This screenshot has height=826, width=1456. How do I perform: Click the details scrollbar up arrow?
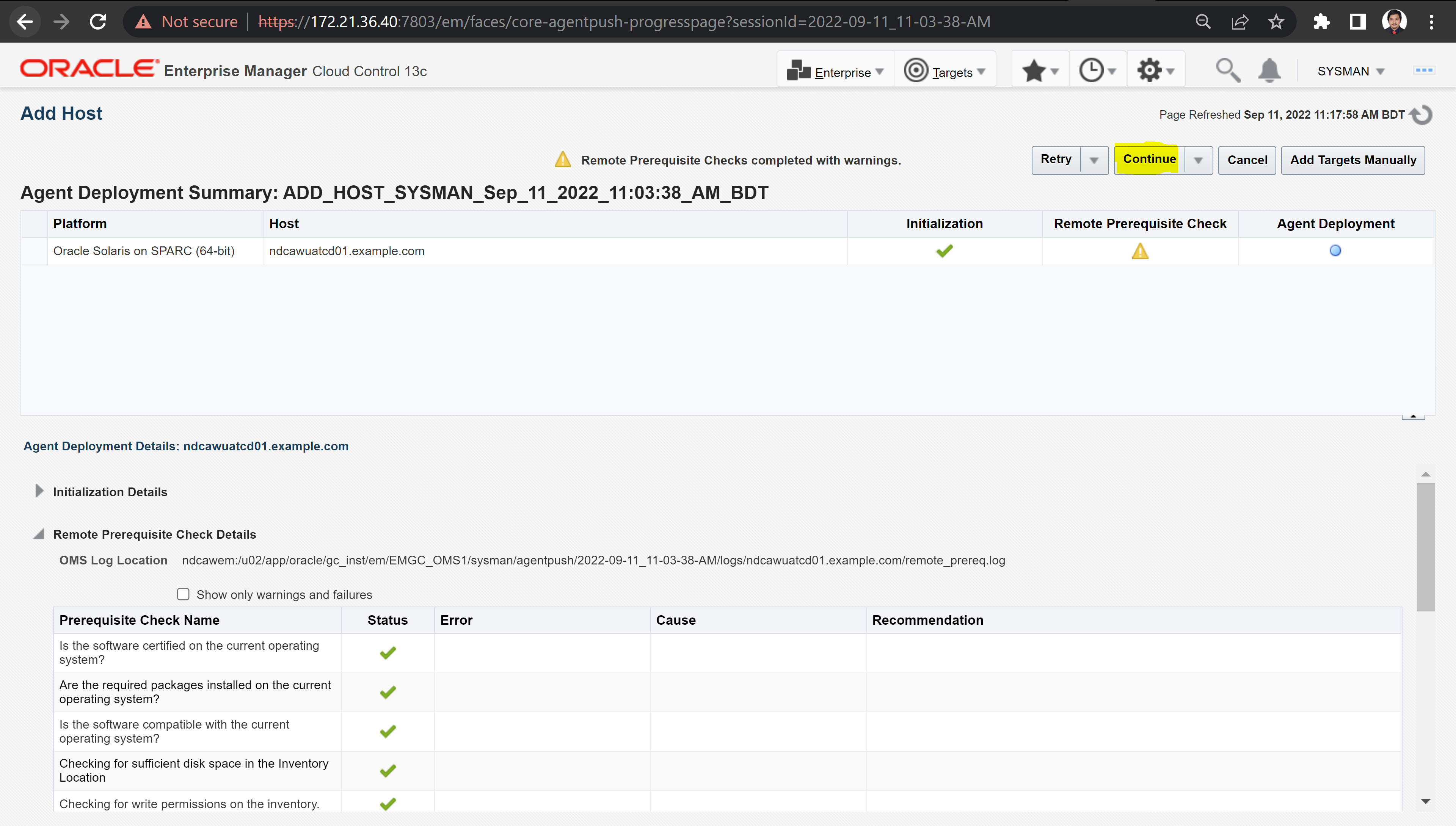(1425, 474)
